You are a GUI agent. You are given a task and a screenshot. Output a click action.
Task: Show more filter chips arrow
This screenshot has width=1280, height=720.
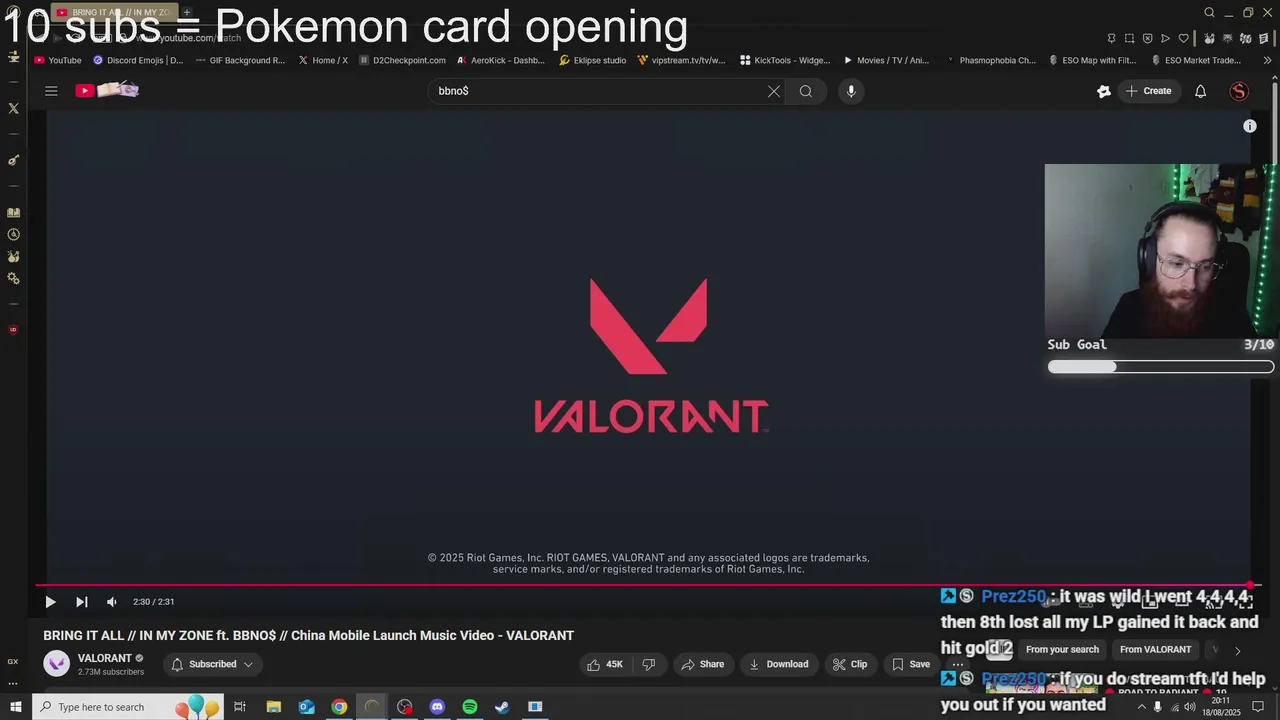[x=1237, y=651]
